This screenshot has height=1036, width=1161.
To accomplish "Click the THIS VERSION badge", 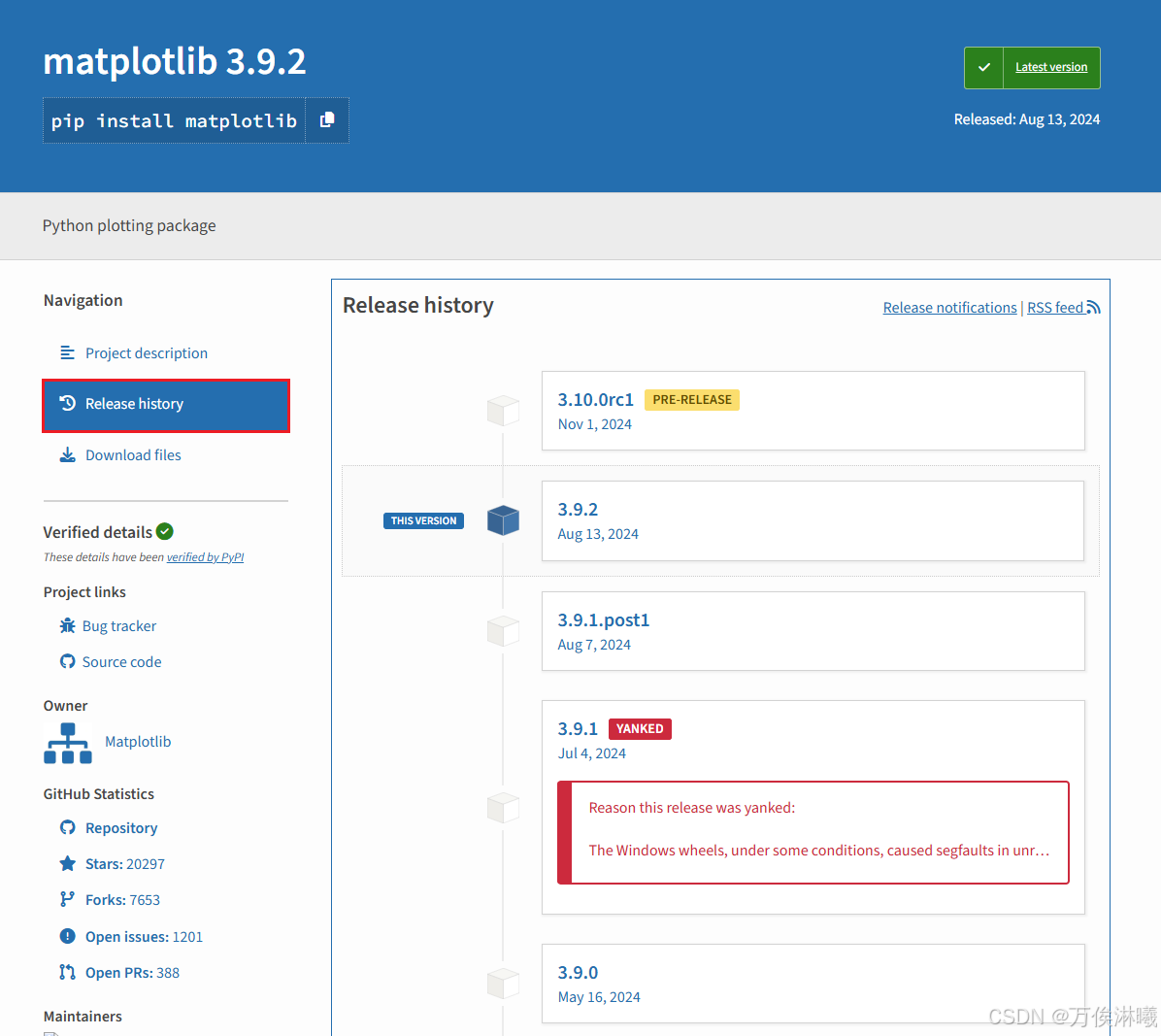I will [423, 520].
